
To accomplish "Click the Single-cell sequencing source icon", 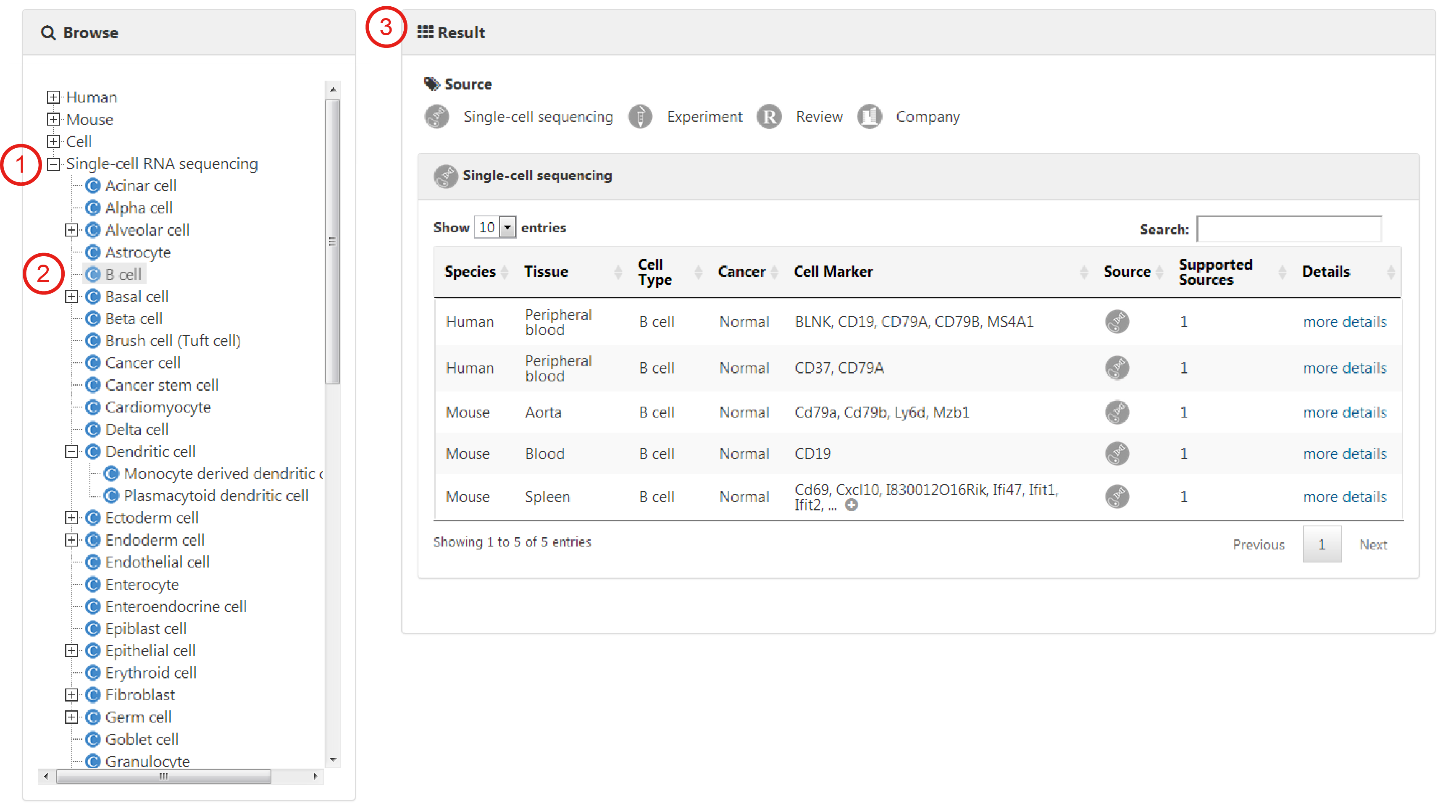I will pyautogui.click(x=436, y=116).
